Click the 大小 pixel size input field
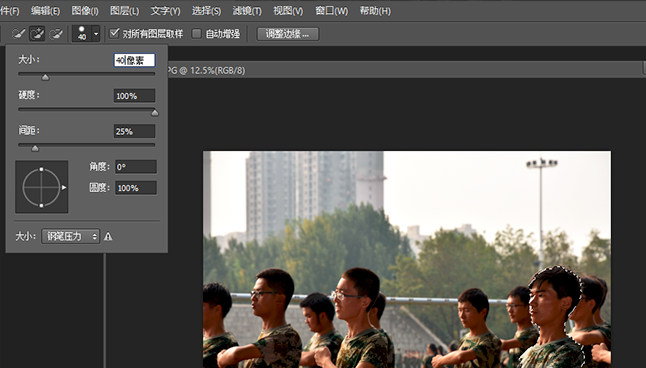 pos(134,60)
